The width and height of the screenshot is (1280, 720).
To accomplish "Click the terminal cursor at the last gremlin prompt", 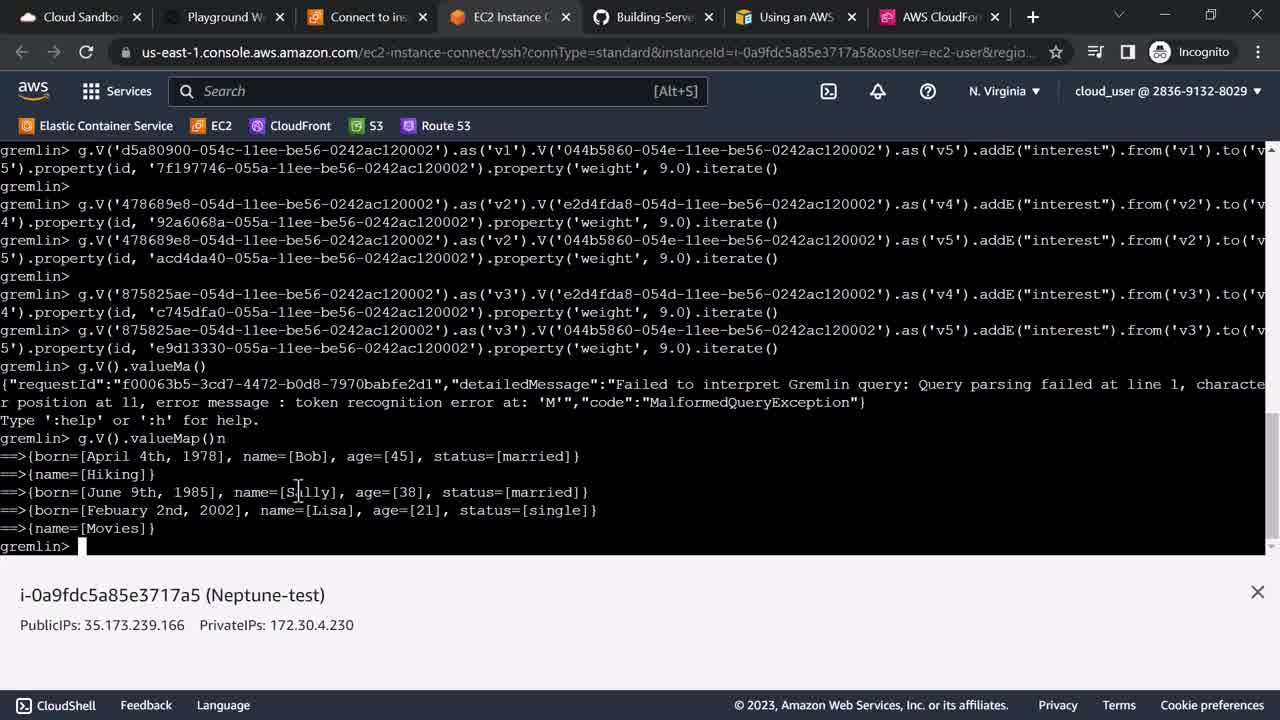I will (83, 546).
